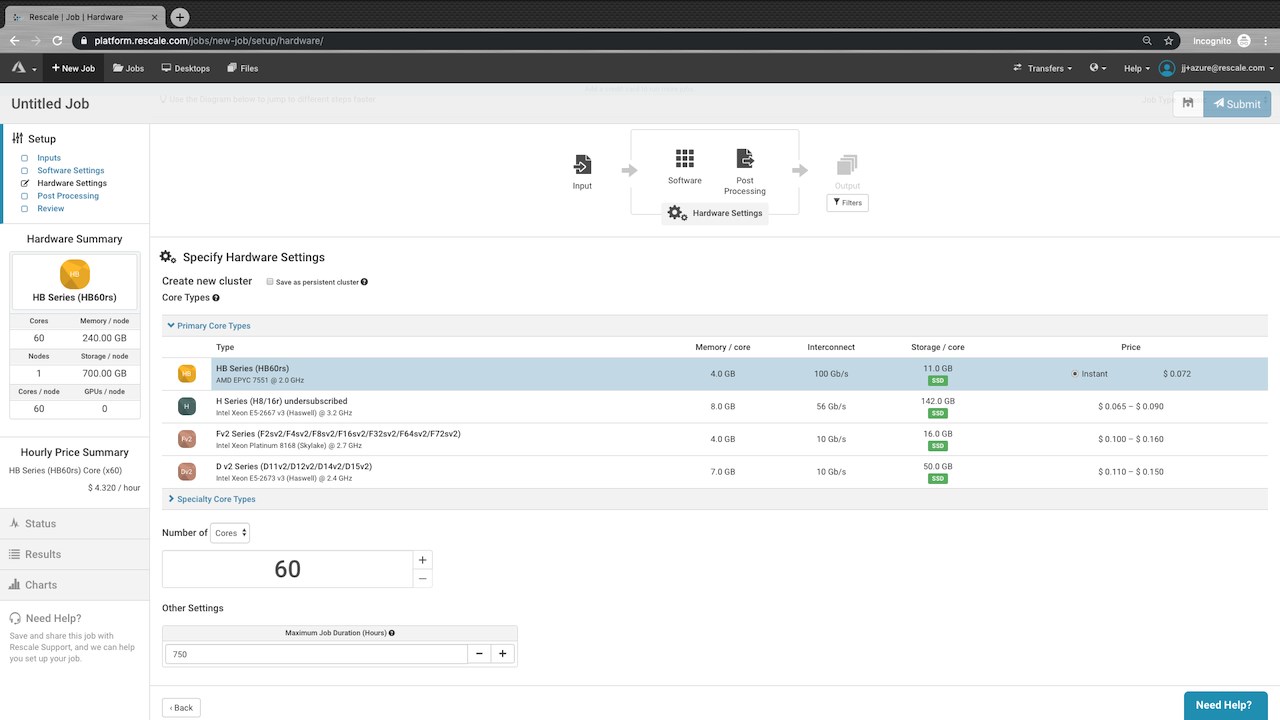This screenshot has height=720, width=1280.
Task: Open the Need Help chat button
Action: 1226,705
